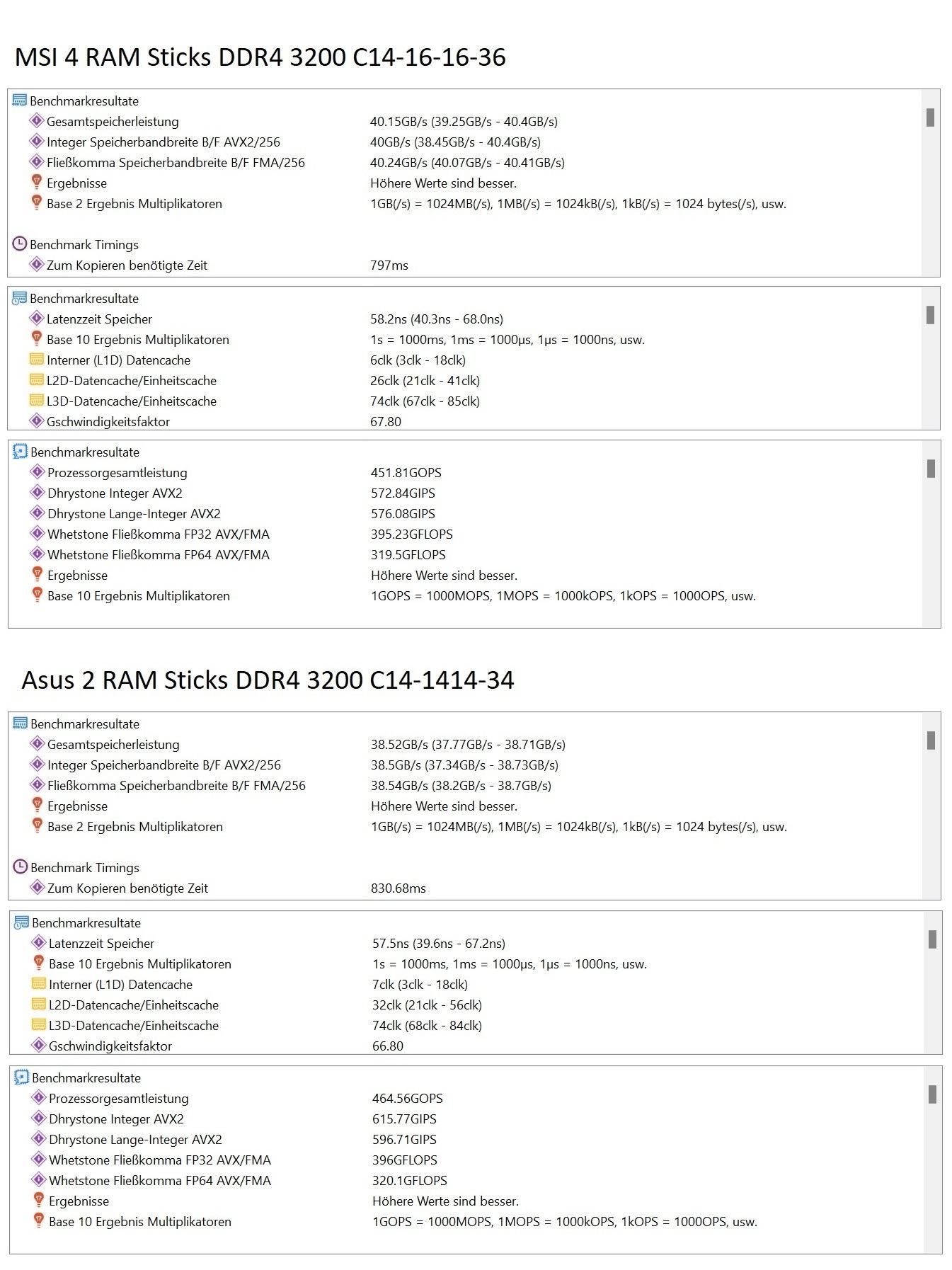Screen dimensions: 952x1270
Task: Click the scrollbar thumb of the MSI 40.15GB/s bandwidth panel
Action: click(x=930, y=118)
